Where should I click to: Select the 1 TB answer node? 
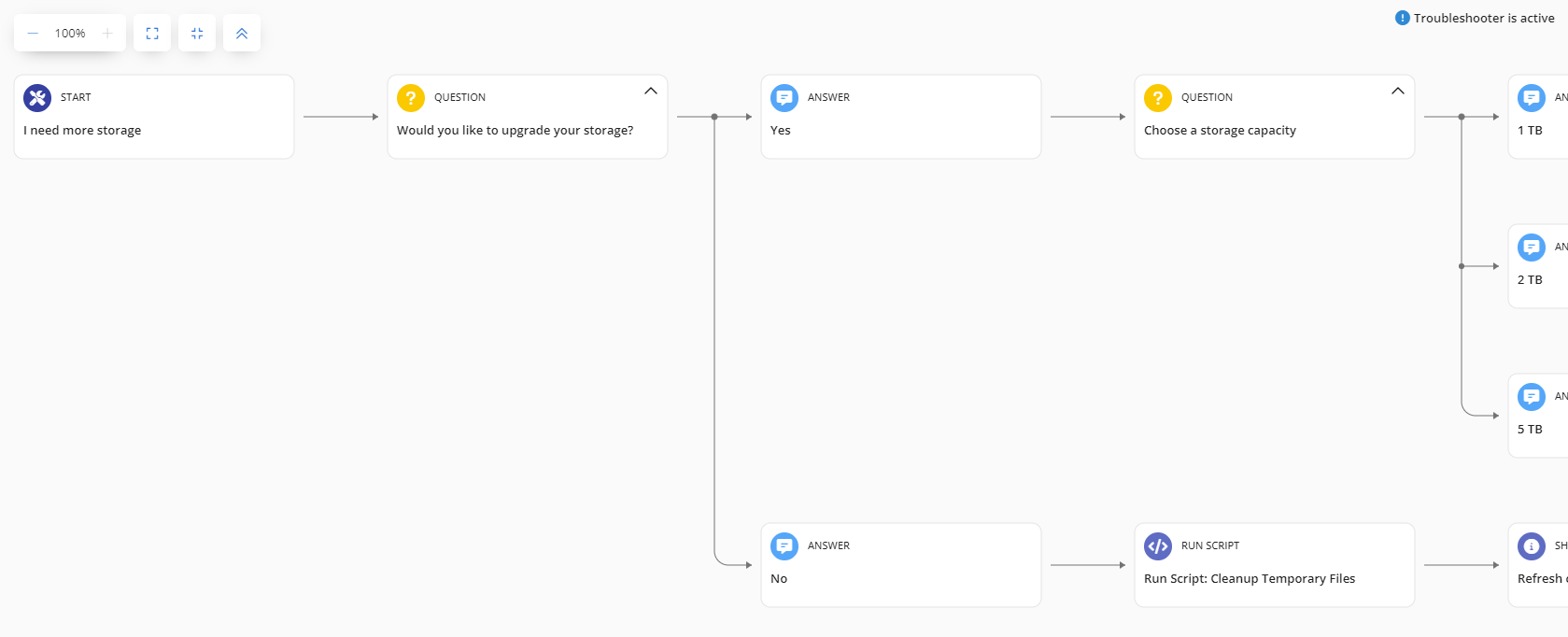pyautogui.click(x=1536, y=130)
